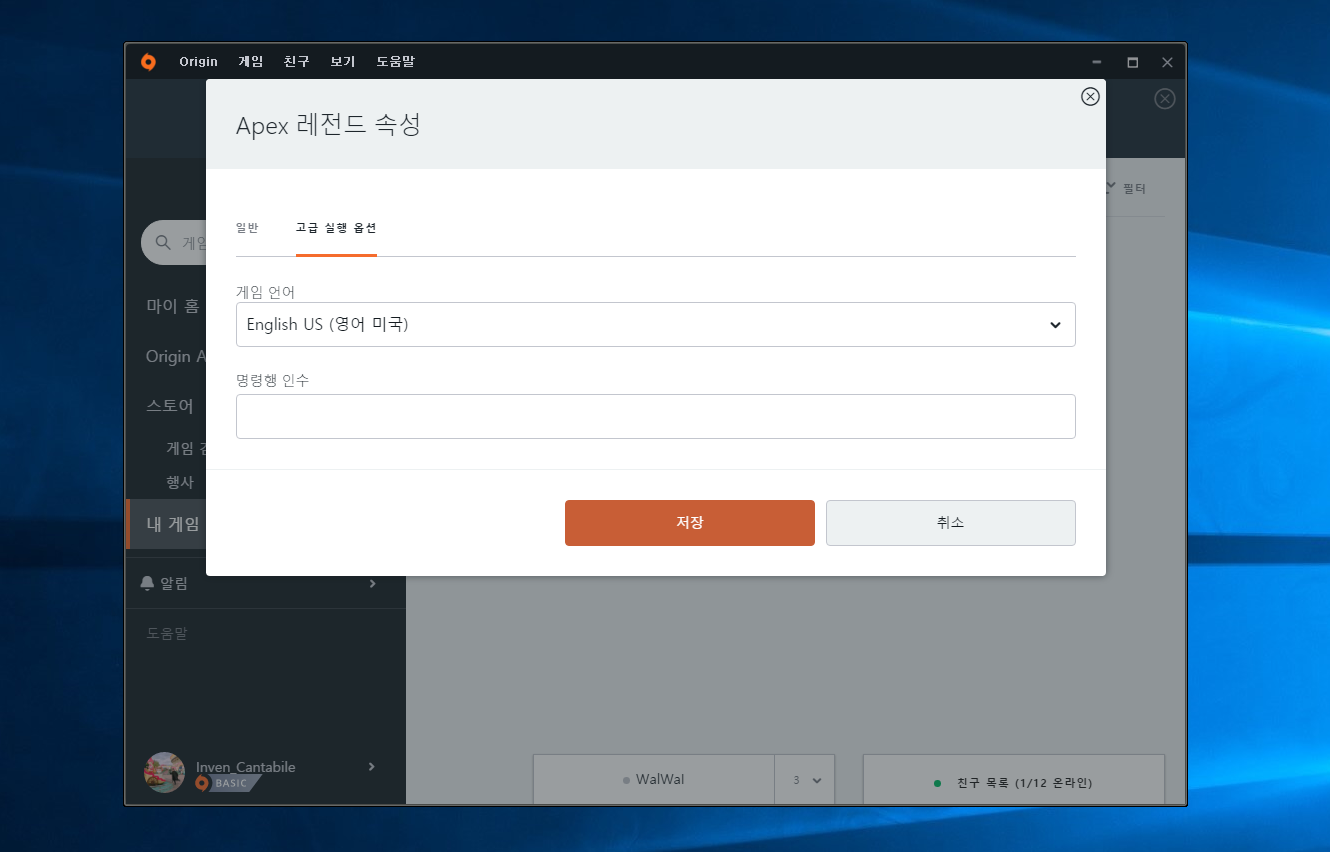Viewport: 1330px width, 852px height.
Task: Close the Origin window
Action: pyautogui.click(x=1167, y=62)
